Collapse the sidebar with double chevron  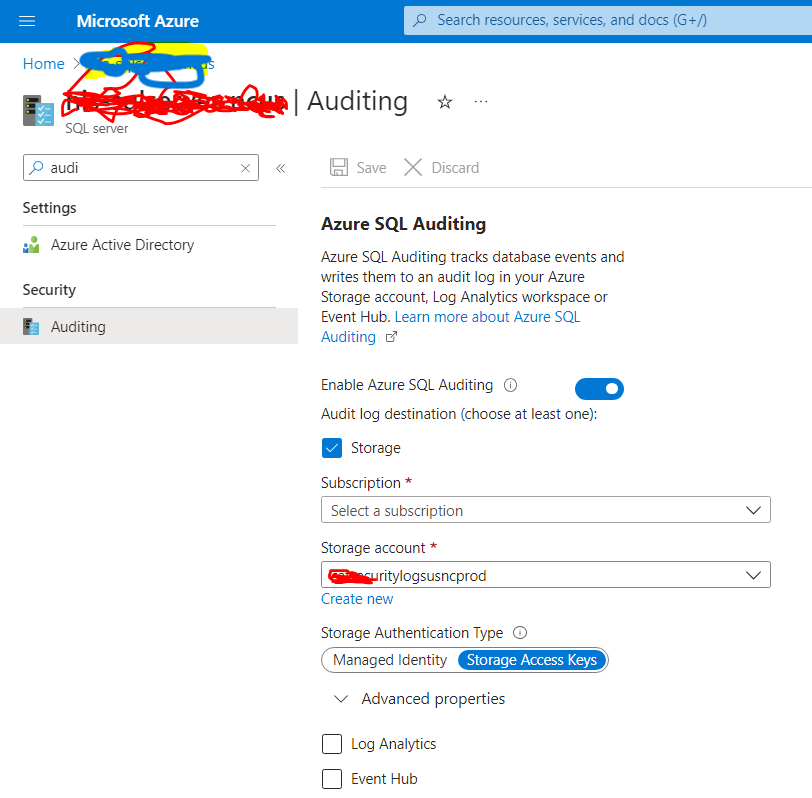point(281,168)
